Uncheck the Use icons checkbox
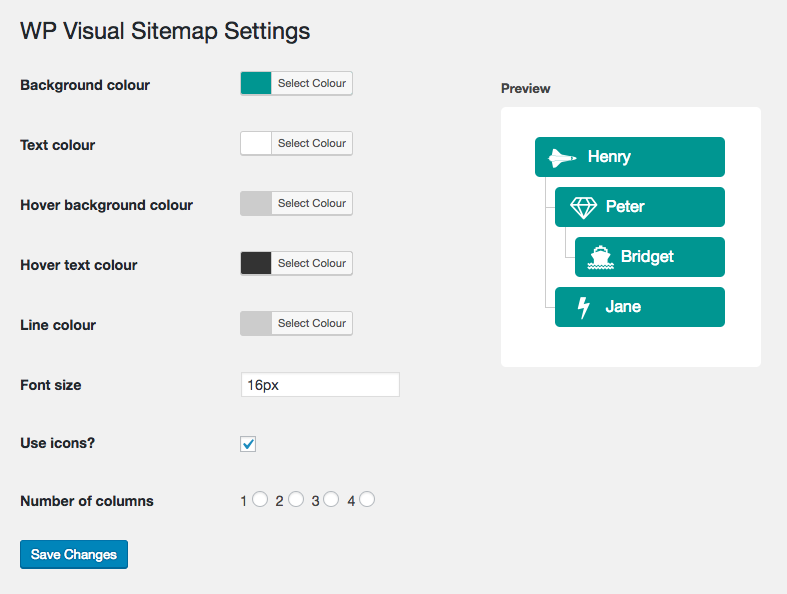The image size is (787, 594). point(248,444)
